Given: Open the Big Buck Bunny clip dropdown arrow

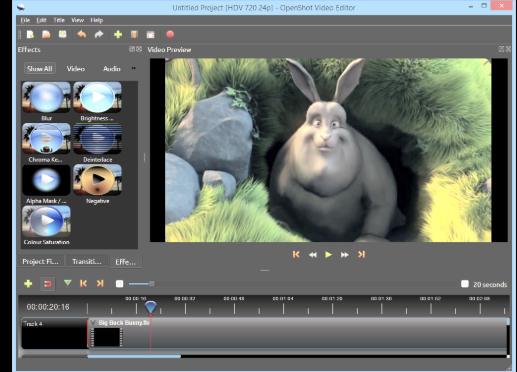Looking at the screenshot, I should (93, 323).
